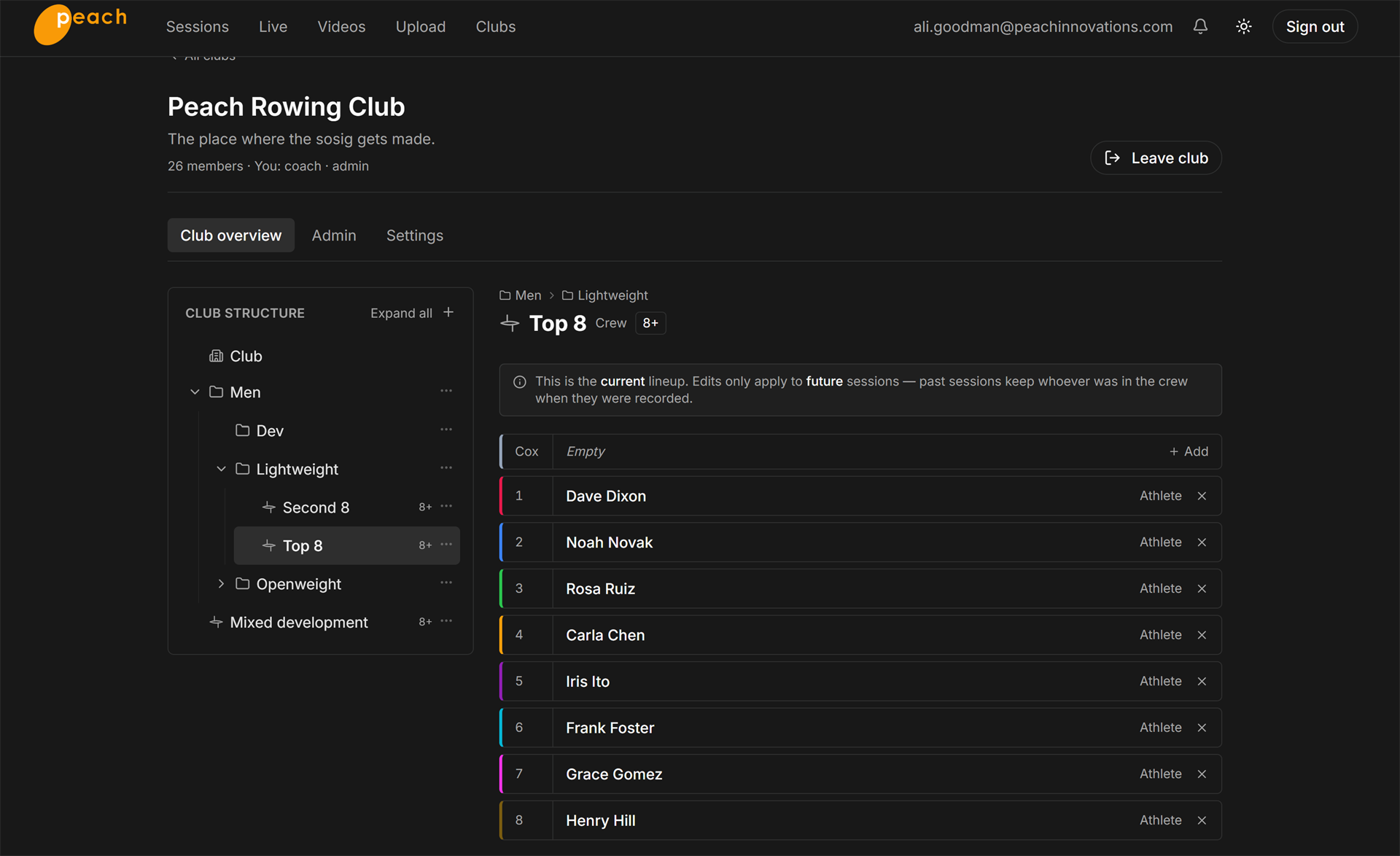Collapse the Men folder chevron
This screenshot has width=1400, height=856.
195,392
